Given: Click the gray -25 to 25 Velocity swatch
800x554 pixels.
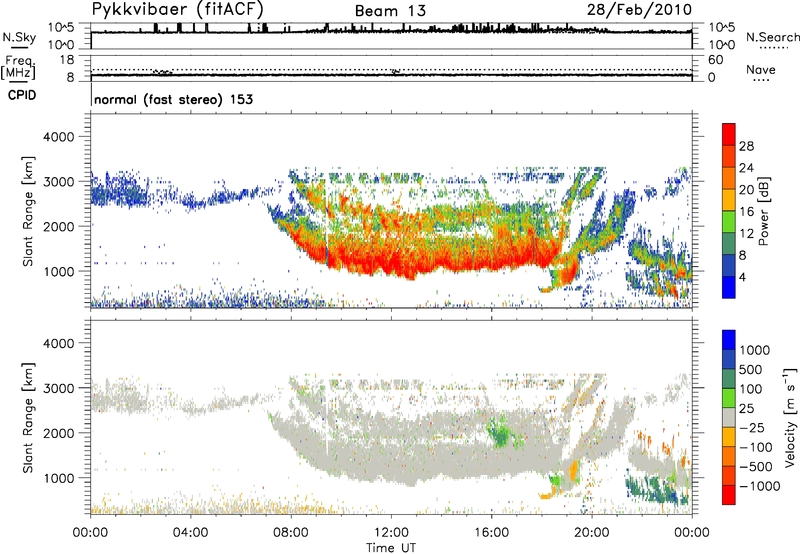Looking at the screenshot, I should (x=729, y=417).
